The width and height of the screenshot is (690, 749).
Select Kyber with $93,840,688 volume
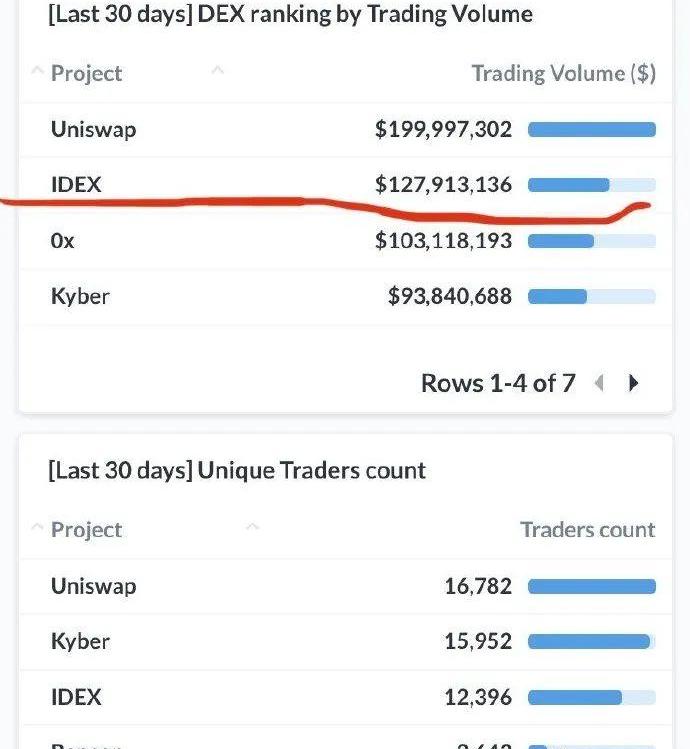click(x=80, y=296)
